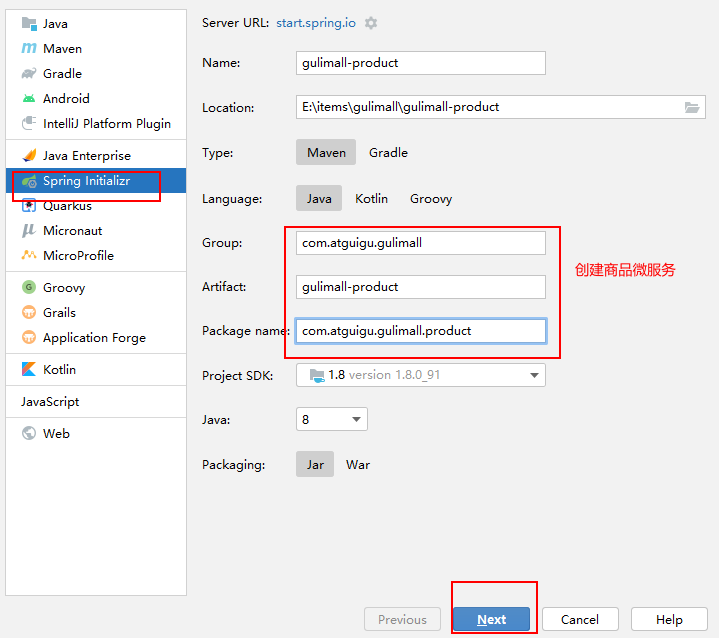Select Jar packaging
This screenshot has width=719, height=638.
(x=315, y=464)
